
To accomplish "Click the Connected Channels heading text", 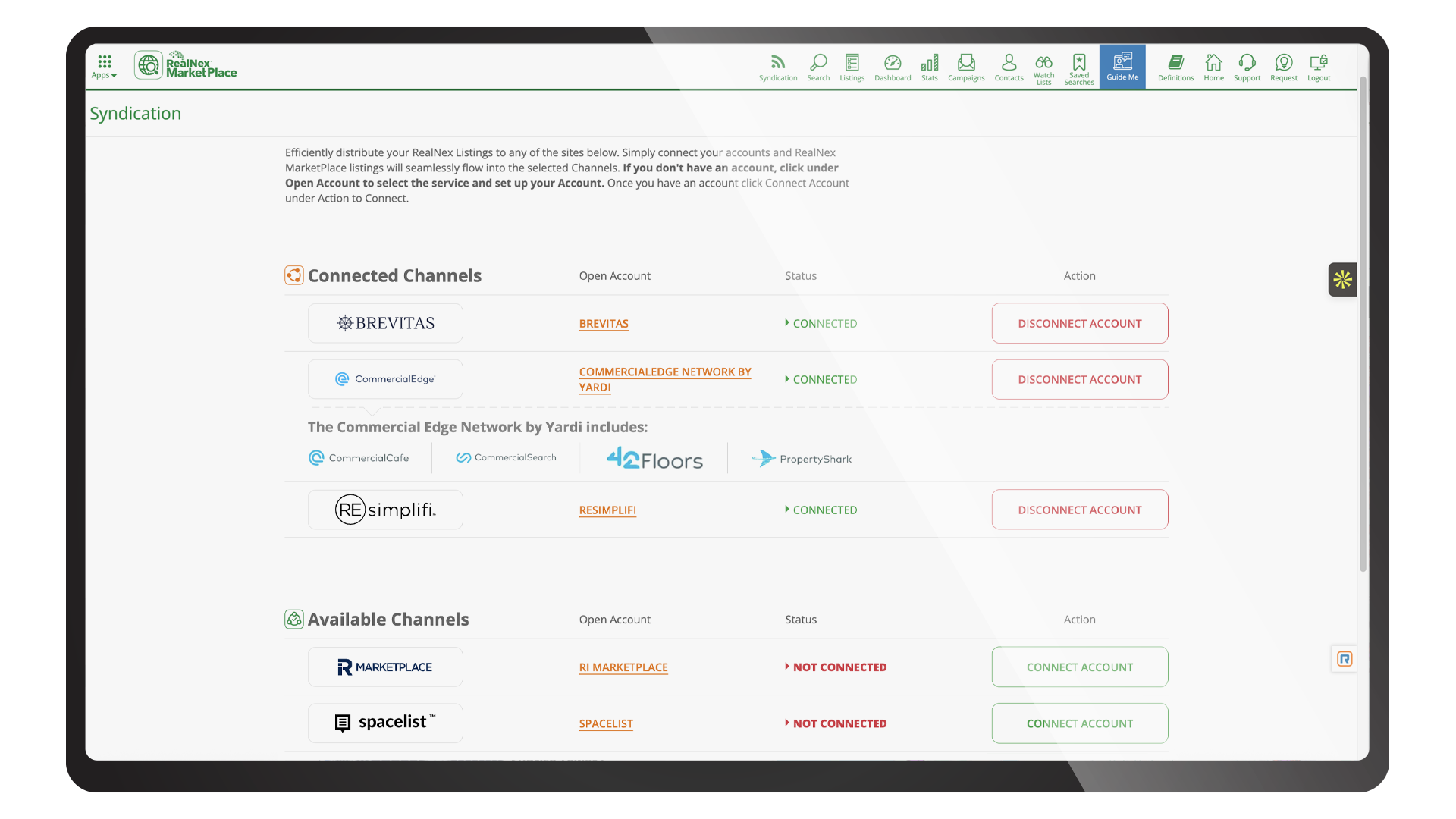I will click(394, 275).
